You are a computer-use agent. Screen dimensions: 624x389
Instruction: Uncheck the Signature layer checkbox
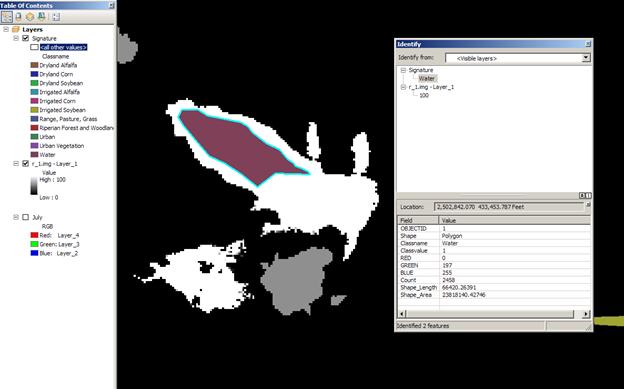pyautogui.click(x=26, y=38)
